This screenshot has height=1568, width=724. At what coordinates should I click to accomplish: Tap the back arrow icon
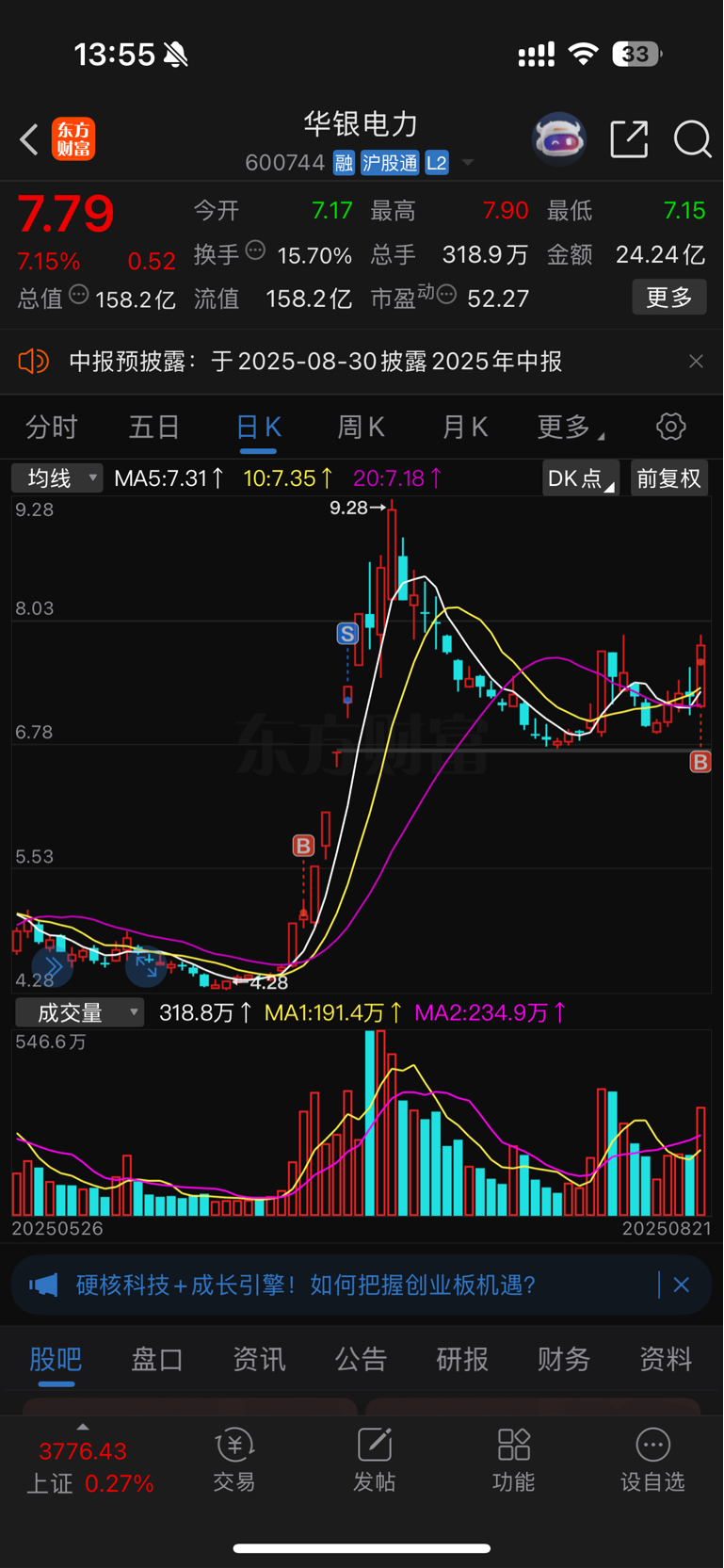click(x=29, y=139)
